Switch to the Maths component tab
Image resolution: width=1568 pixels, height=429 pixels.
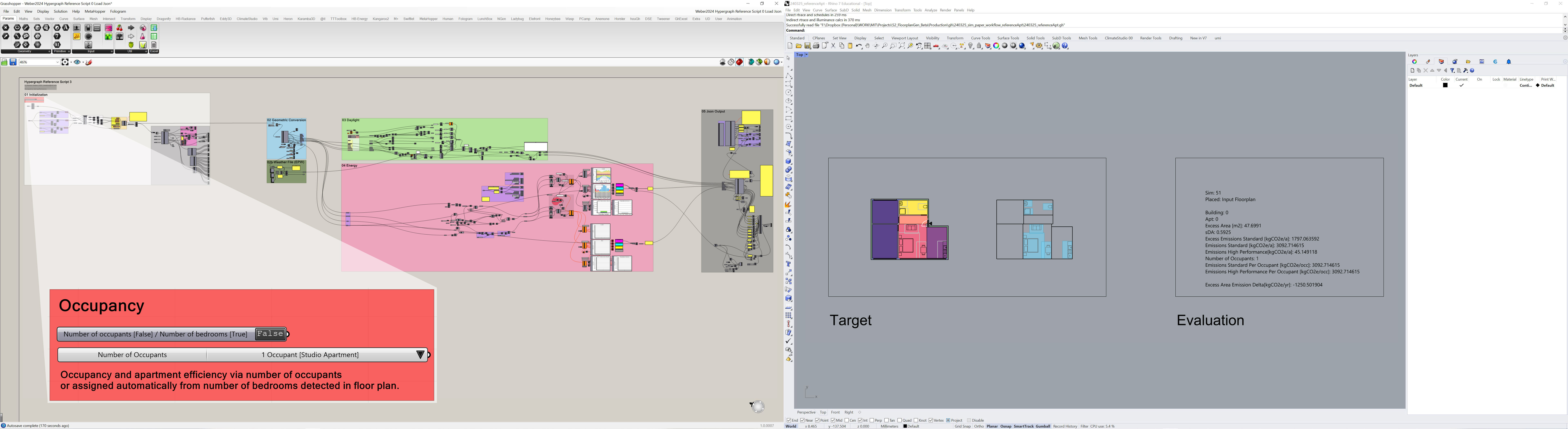point(24,19)
